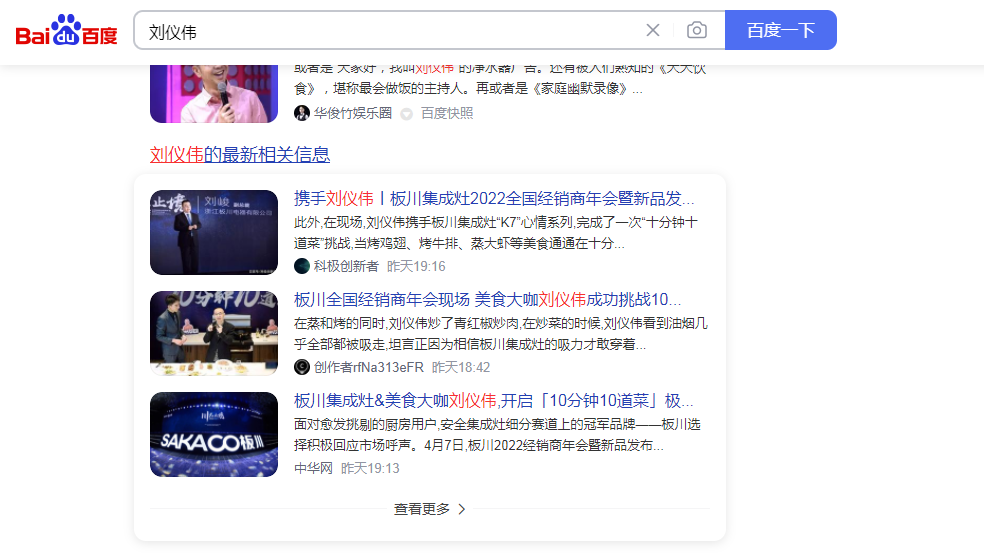The height and width of the screenshot is (558, 984).
Task: Click 创作者rfNa313eFR avatar icon
Action: tap(302, 367)
